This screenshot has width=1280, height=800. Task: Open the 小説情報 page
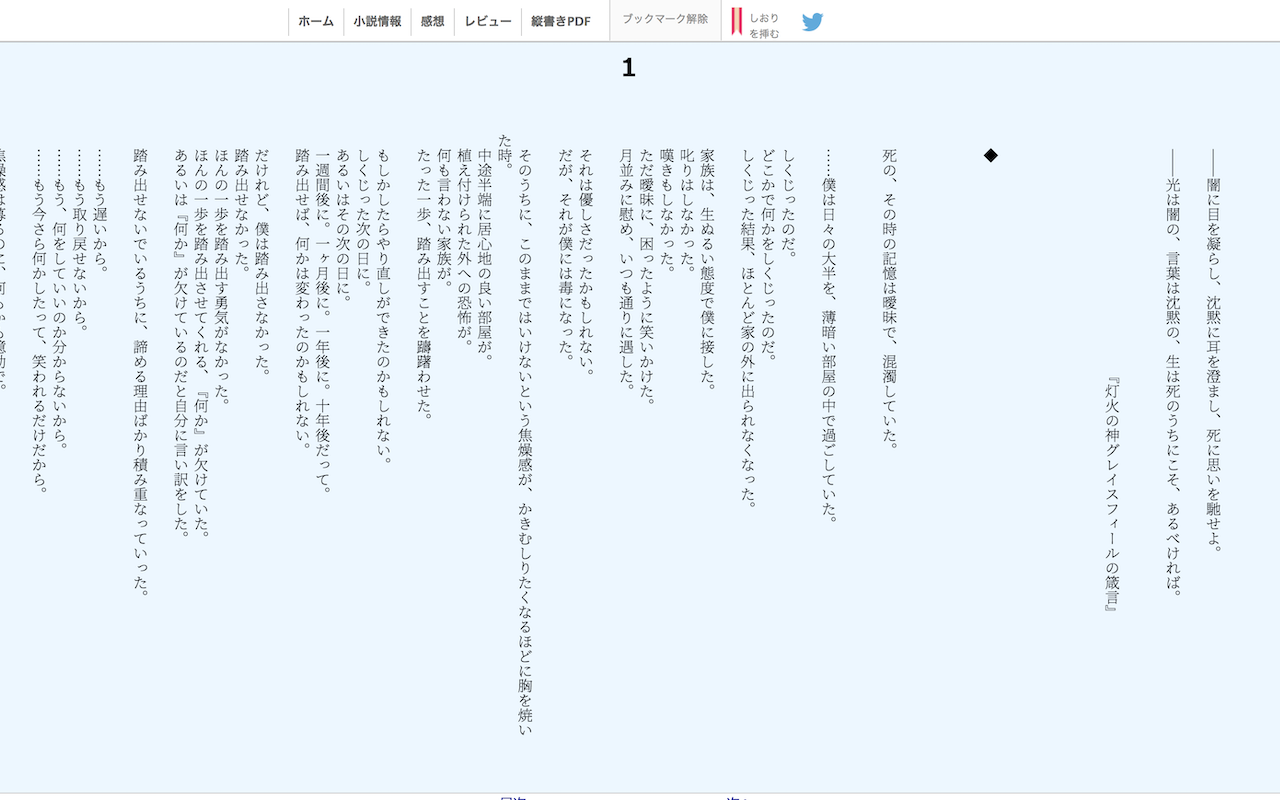[x=377, y=21]
